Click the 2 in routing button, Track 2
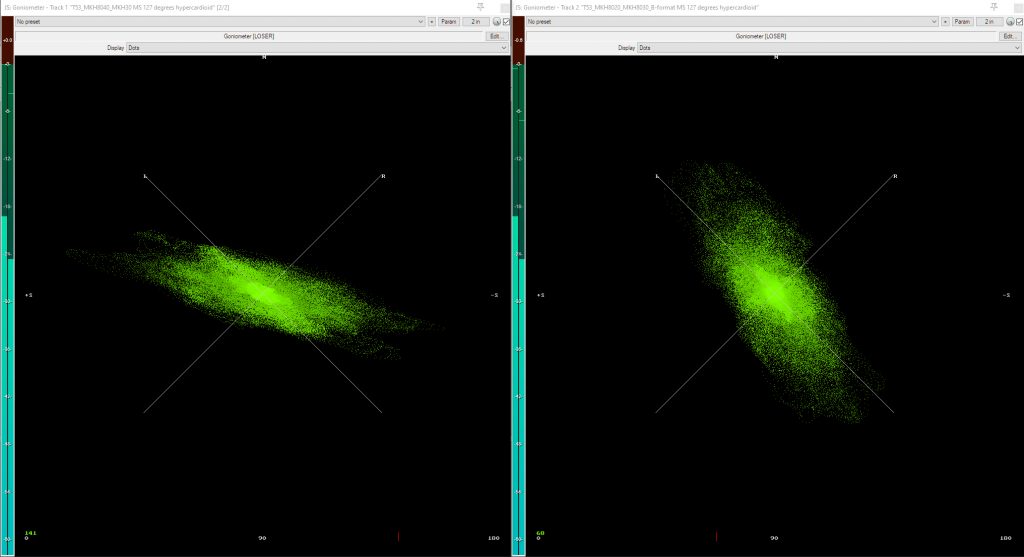1024x557 pixels. point(989,22)
